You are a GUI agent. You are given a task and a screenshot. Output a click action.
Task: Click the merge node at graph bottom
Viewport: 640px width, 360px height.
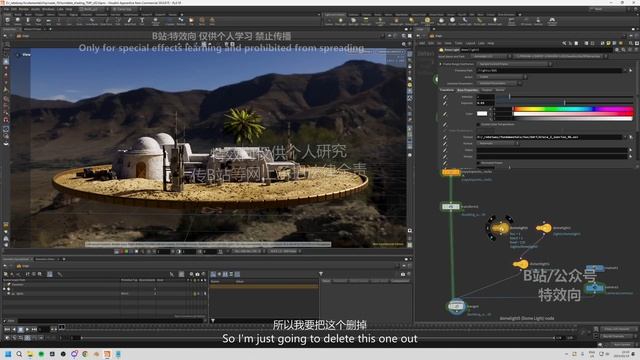pyautogui.click(x=456, y=306)
